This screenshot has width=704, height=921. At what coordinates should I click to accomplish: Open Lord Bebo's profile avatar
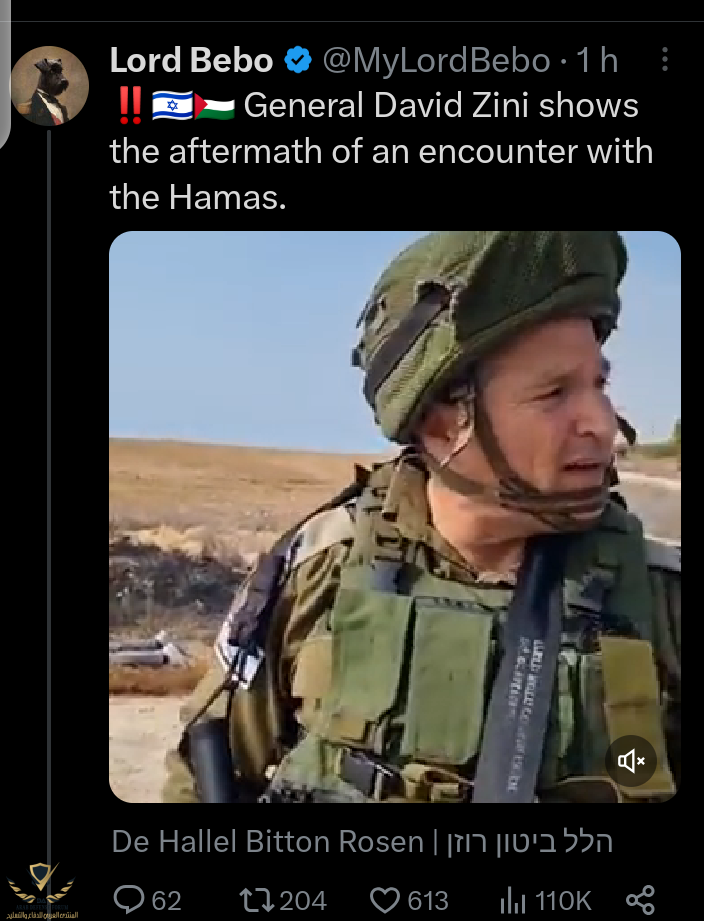(x=49, y=86)
